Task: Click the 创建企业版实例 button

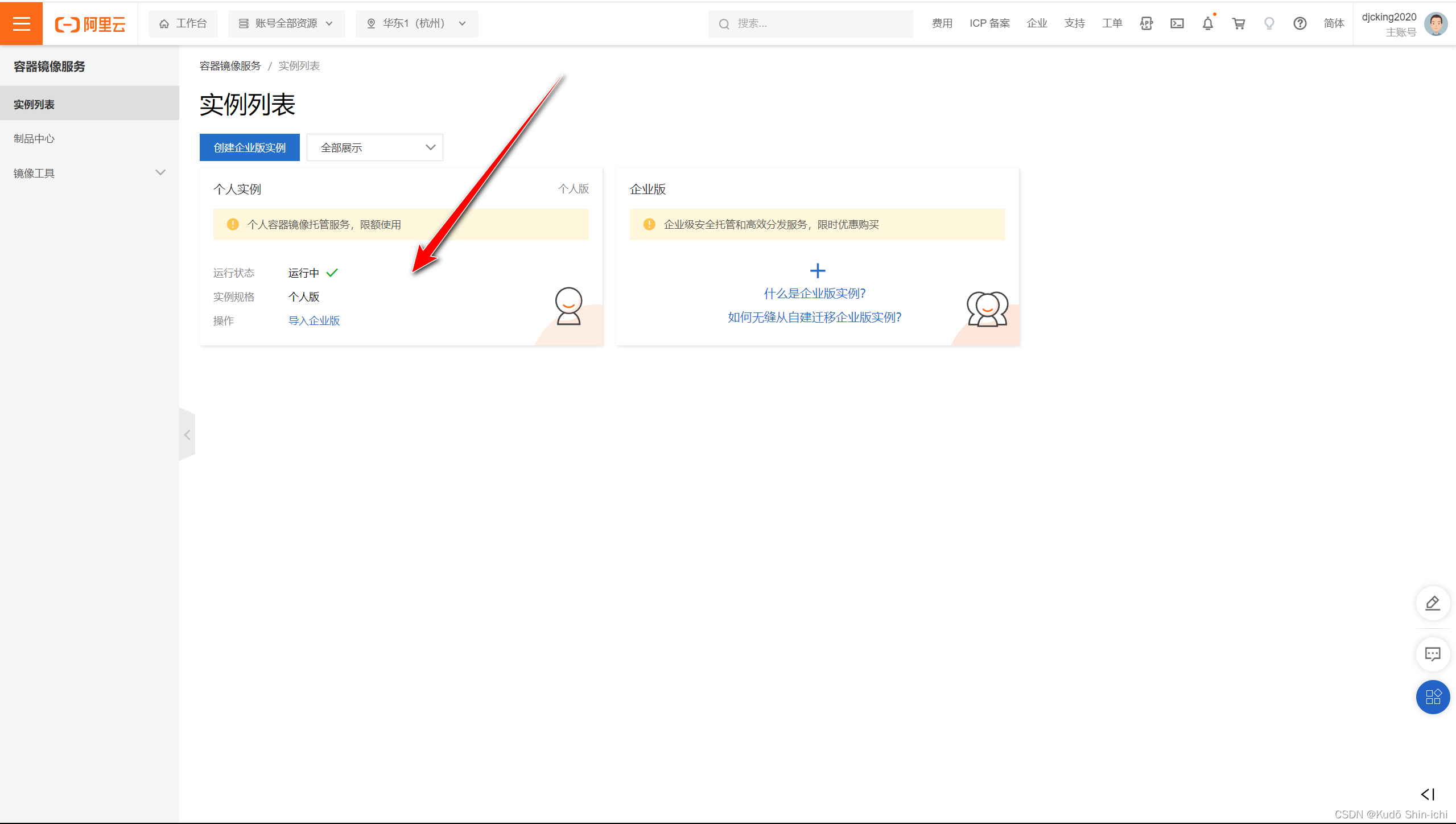Action: click(249, 147)
